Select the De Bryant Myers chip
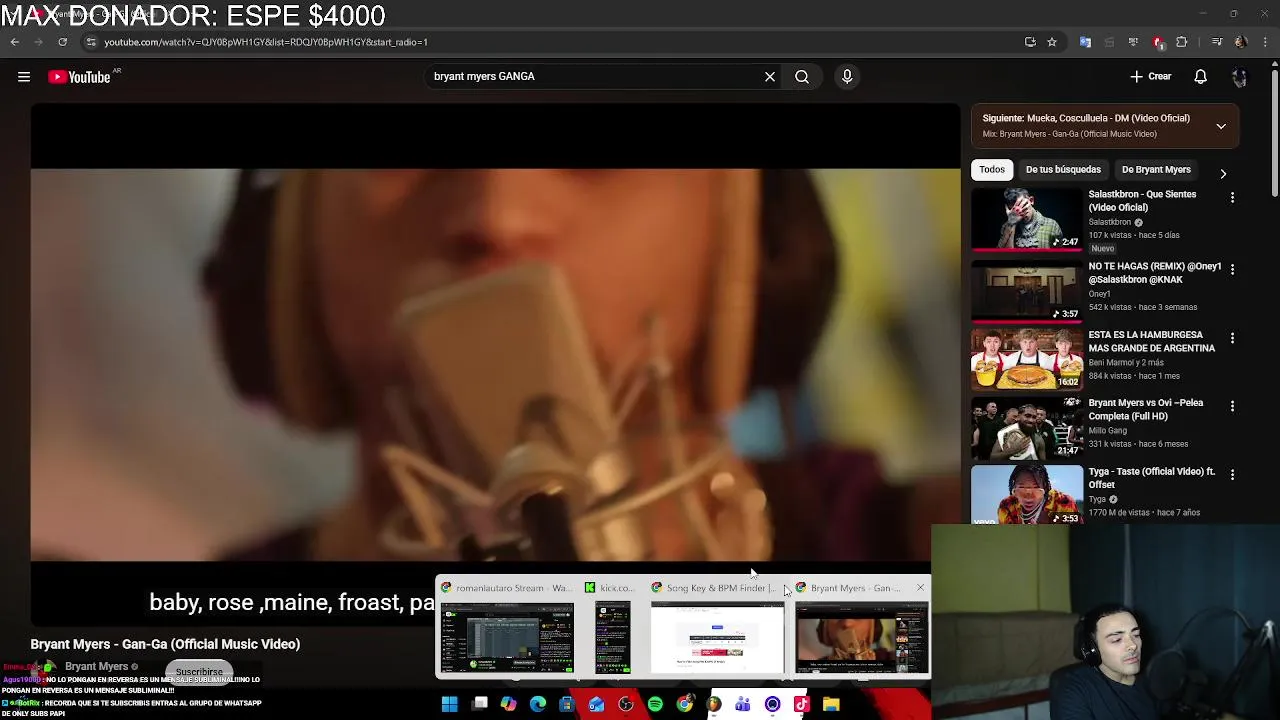 click(x=1156, y=169)
